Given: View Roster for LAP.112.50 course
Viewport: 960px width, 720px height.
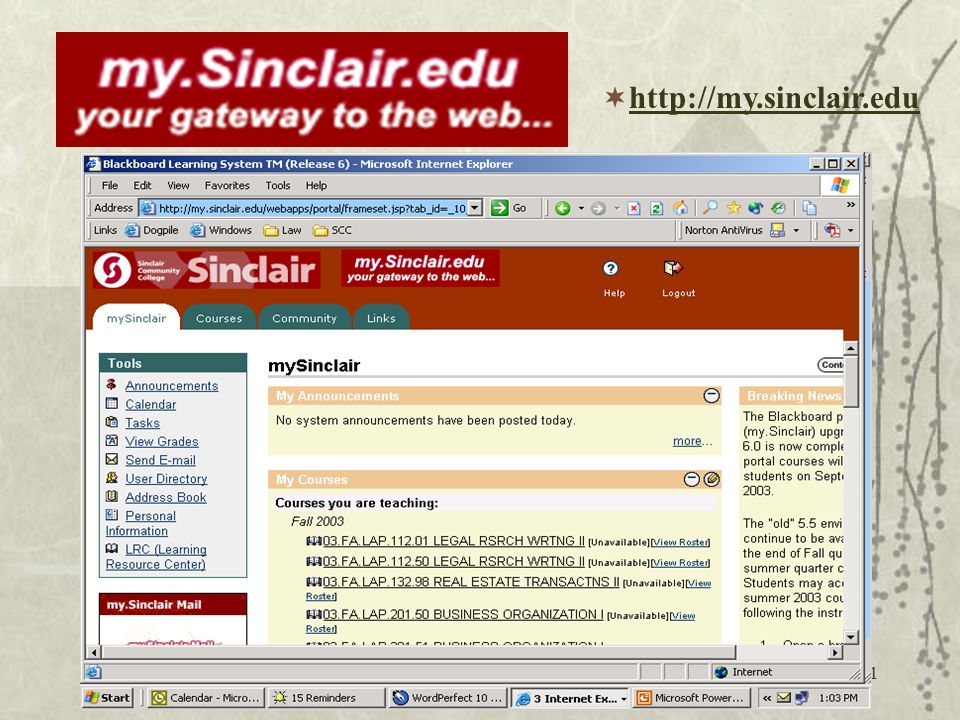Looking at the screenshot, I should coord(680,563).
